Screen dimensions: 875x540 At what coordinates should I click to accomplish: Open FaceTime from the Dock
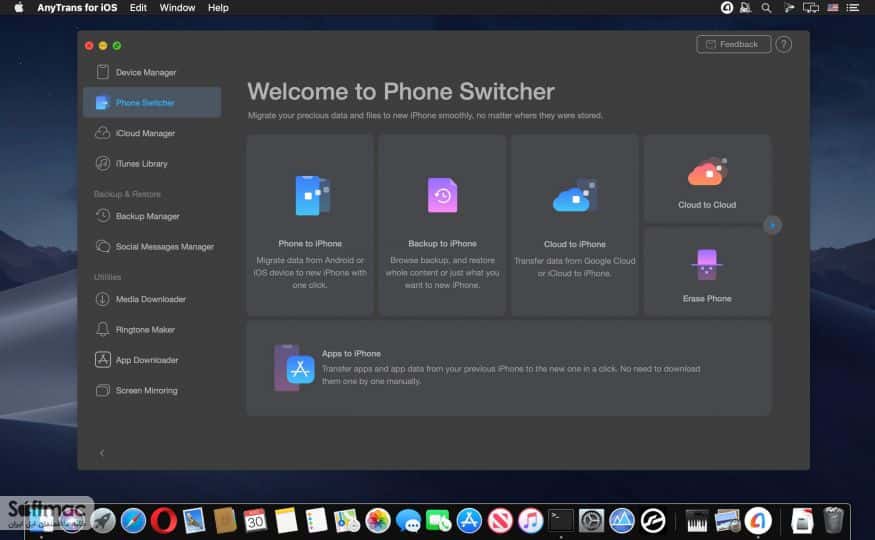(439, 521)
